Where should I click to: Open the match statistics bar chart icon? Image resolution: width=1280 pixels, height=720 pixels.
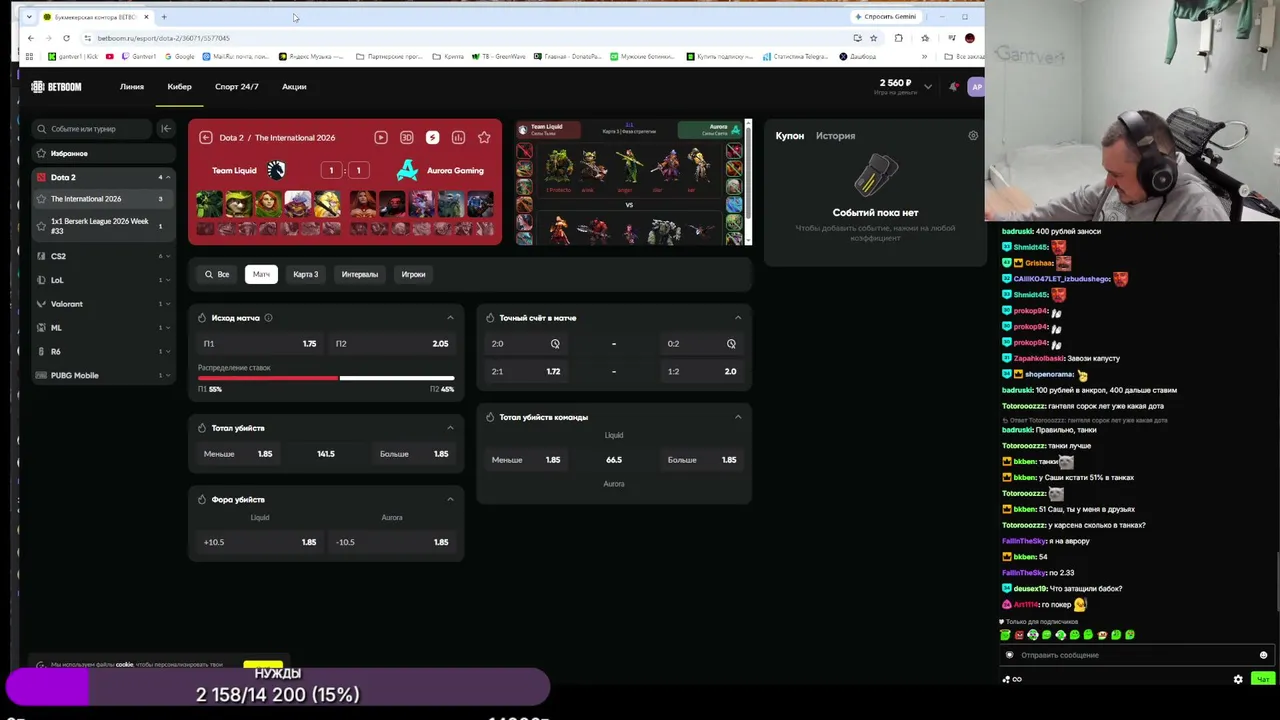click(x=458, y=137)
